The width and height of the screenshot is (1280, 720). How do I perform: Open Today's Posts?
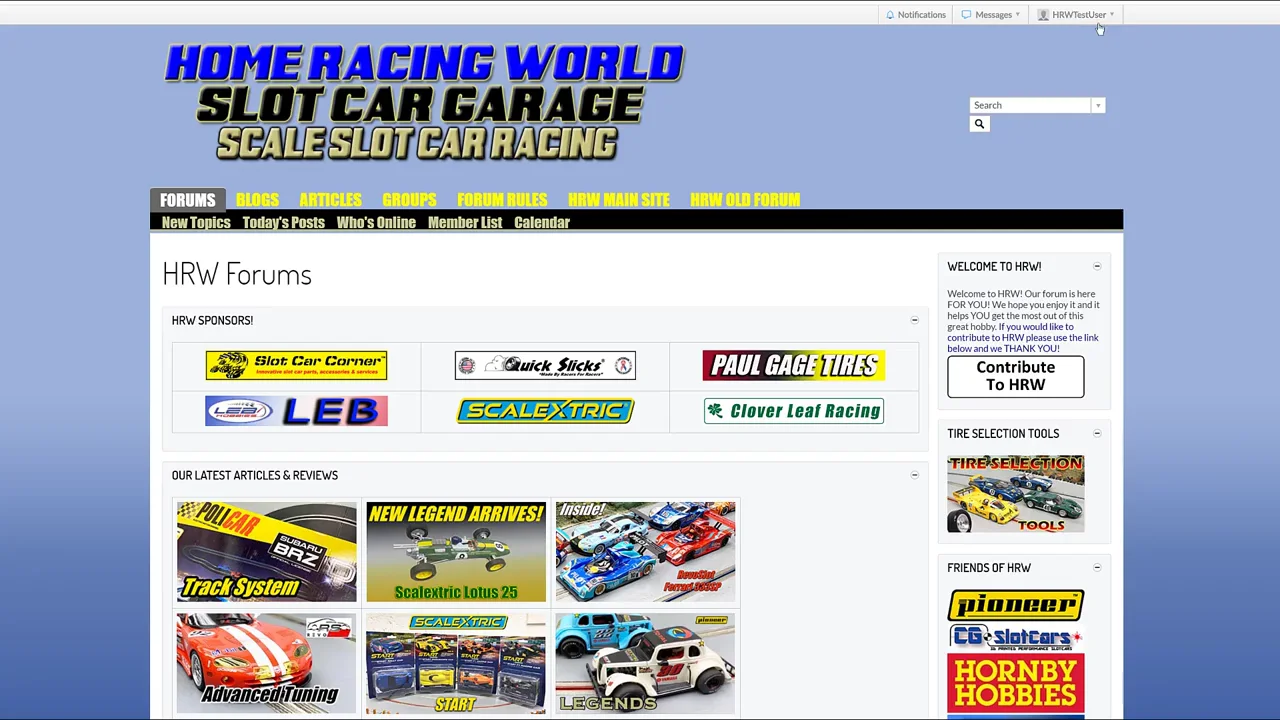click(283, 222)
